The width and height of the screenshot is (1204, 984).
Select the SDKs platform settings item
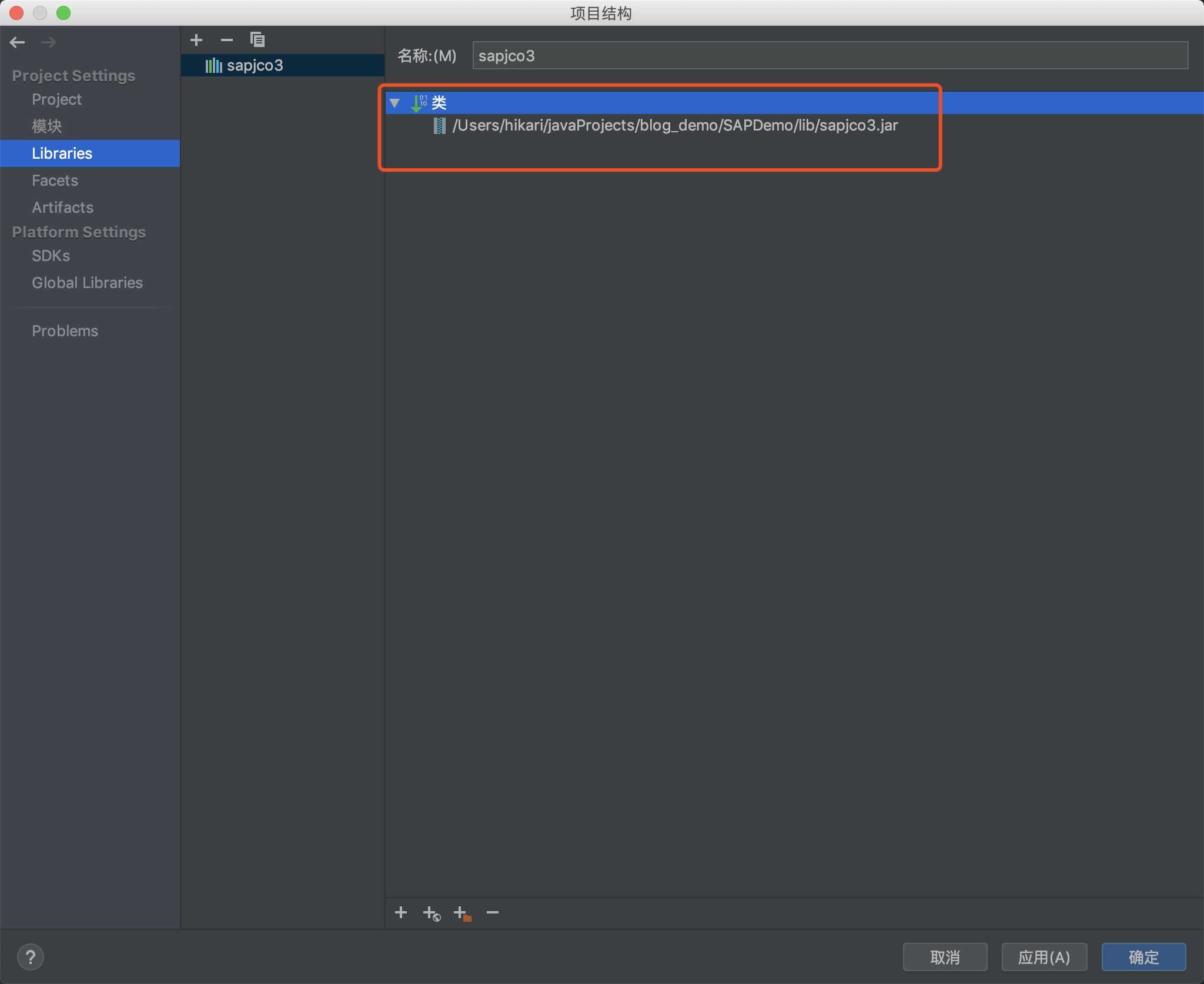coord(50,255)
